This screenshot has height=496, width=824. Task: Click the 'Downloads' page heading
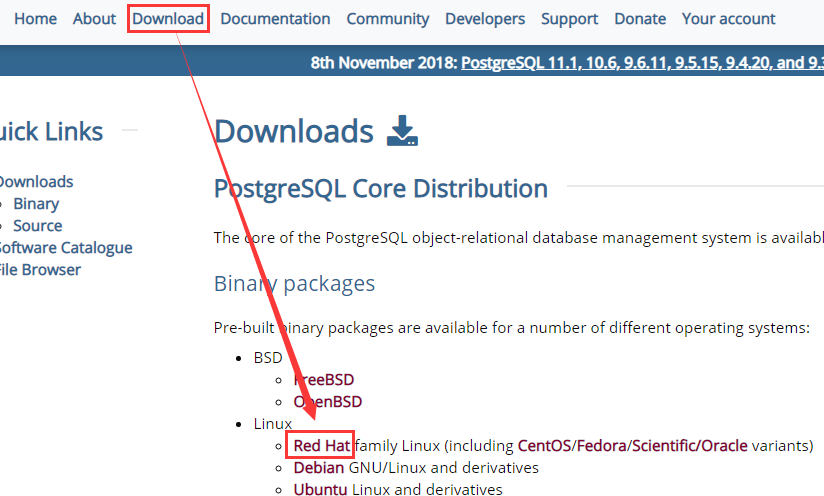(x=294, y=131)
